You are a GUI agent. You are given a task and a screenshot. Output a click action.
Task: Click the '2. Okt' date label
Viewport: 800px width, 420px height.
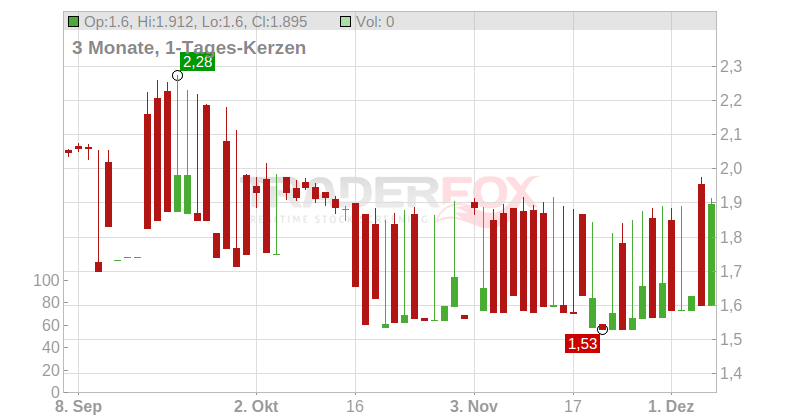[256, 406]
